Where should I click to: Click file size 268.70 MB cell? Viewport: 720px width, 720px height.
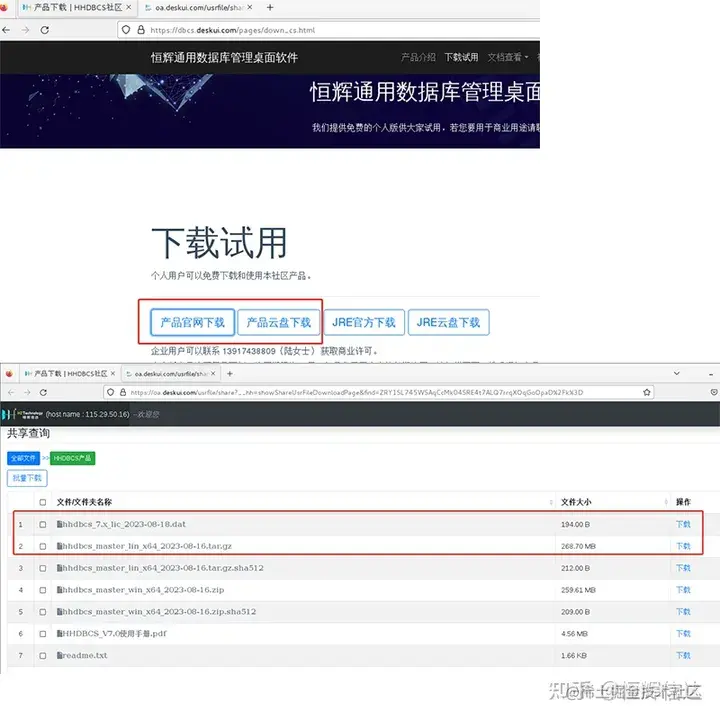(x=578, y=546)
